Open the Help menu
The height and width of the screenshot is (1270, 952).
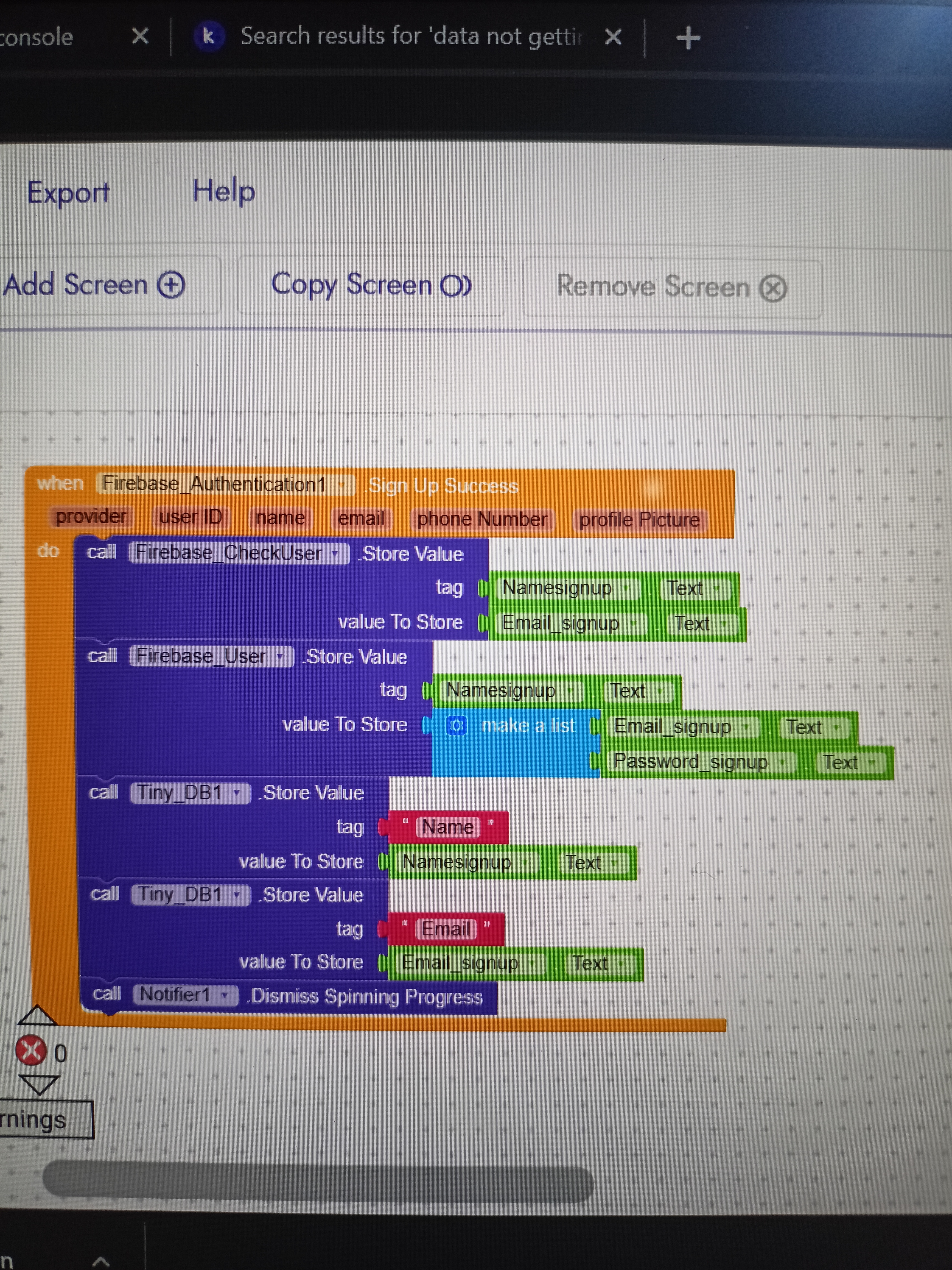(224, 191)
